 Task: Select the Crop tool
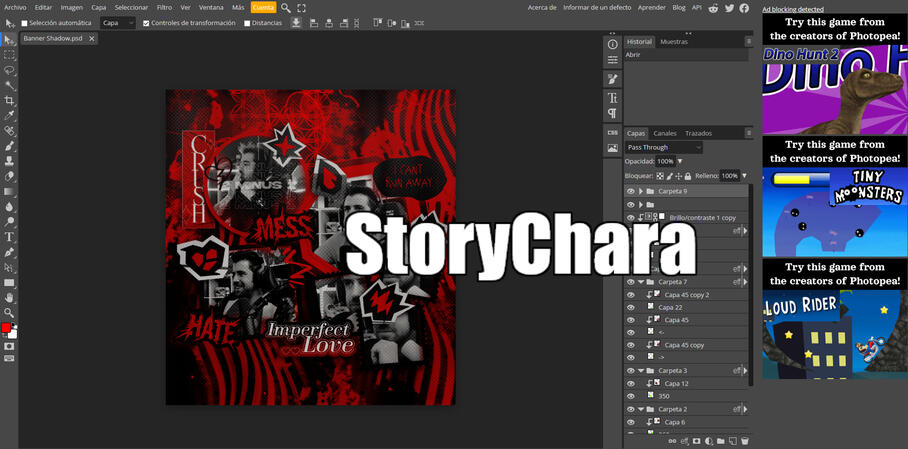click(x=10, y=100)
